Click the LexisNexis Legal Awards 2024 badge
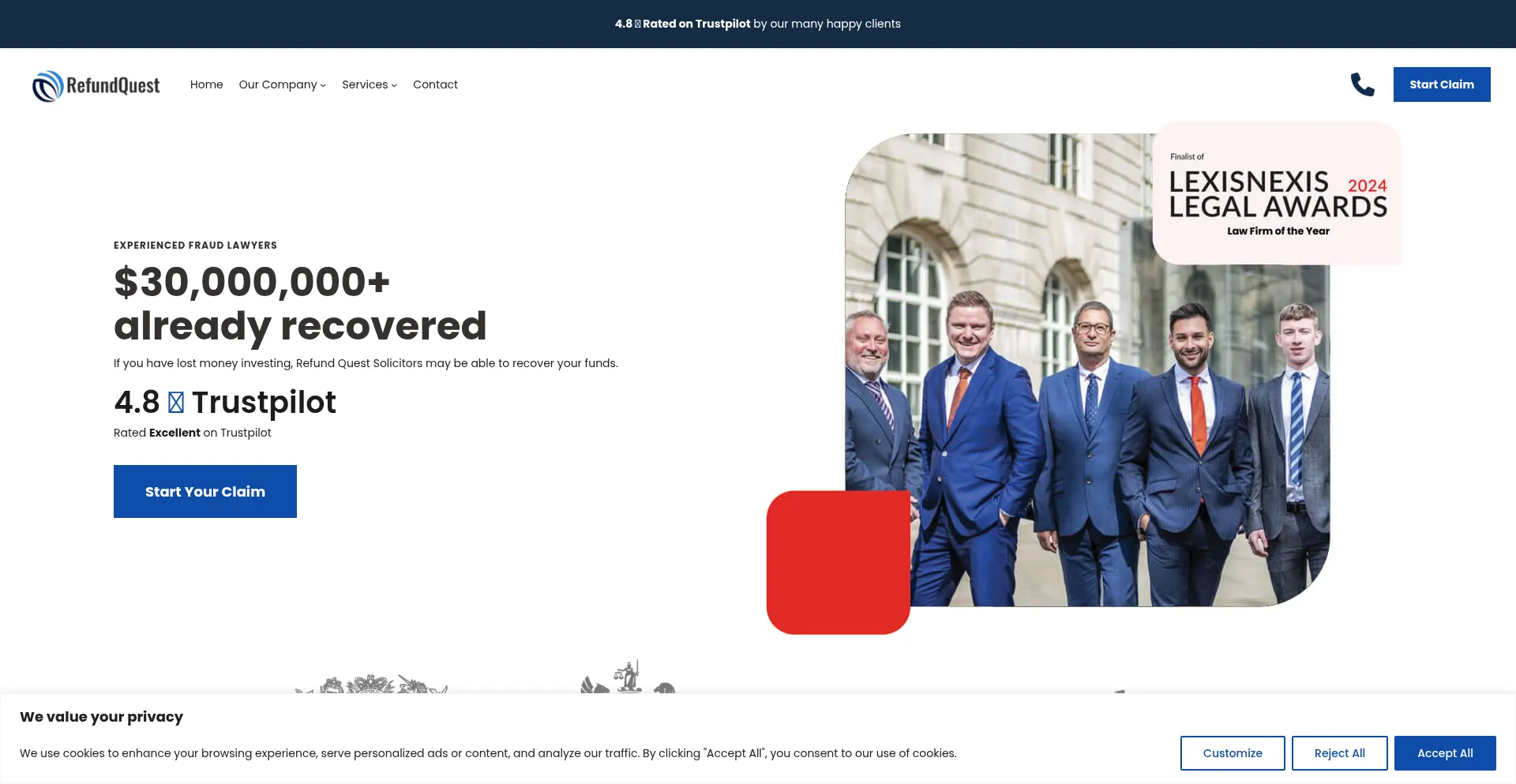 tap(1277, 193)
